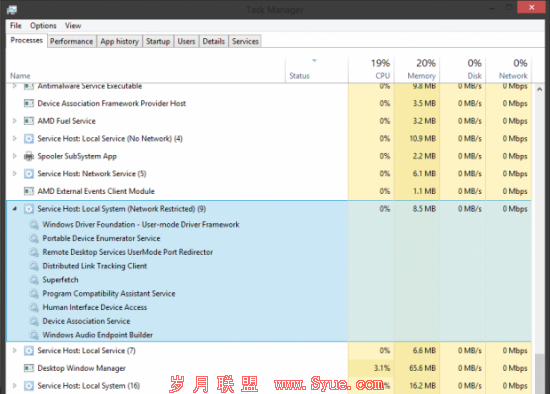Screen dimensions: 550x394
Task: Click the 10.9 MB memory value
Action: click(x=422, y=139)
